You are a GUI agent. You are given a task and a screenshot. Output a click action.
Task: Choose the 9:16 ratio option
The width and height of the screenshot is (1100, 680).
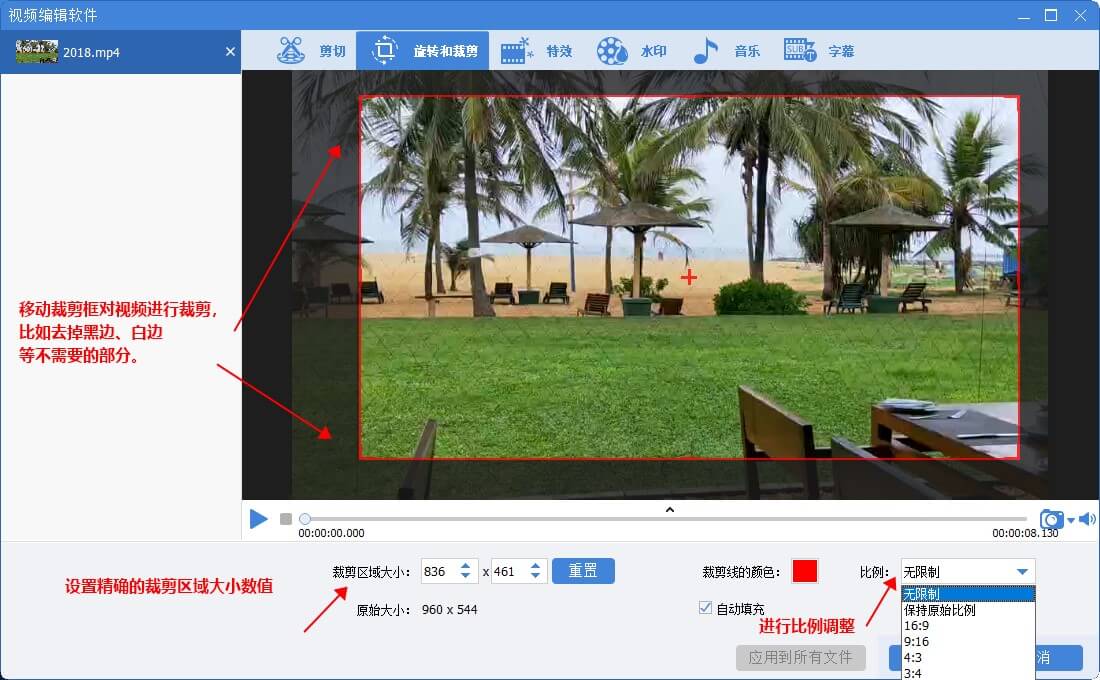pyautogui.click(x=967, y=641)
